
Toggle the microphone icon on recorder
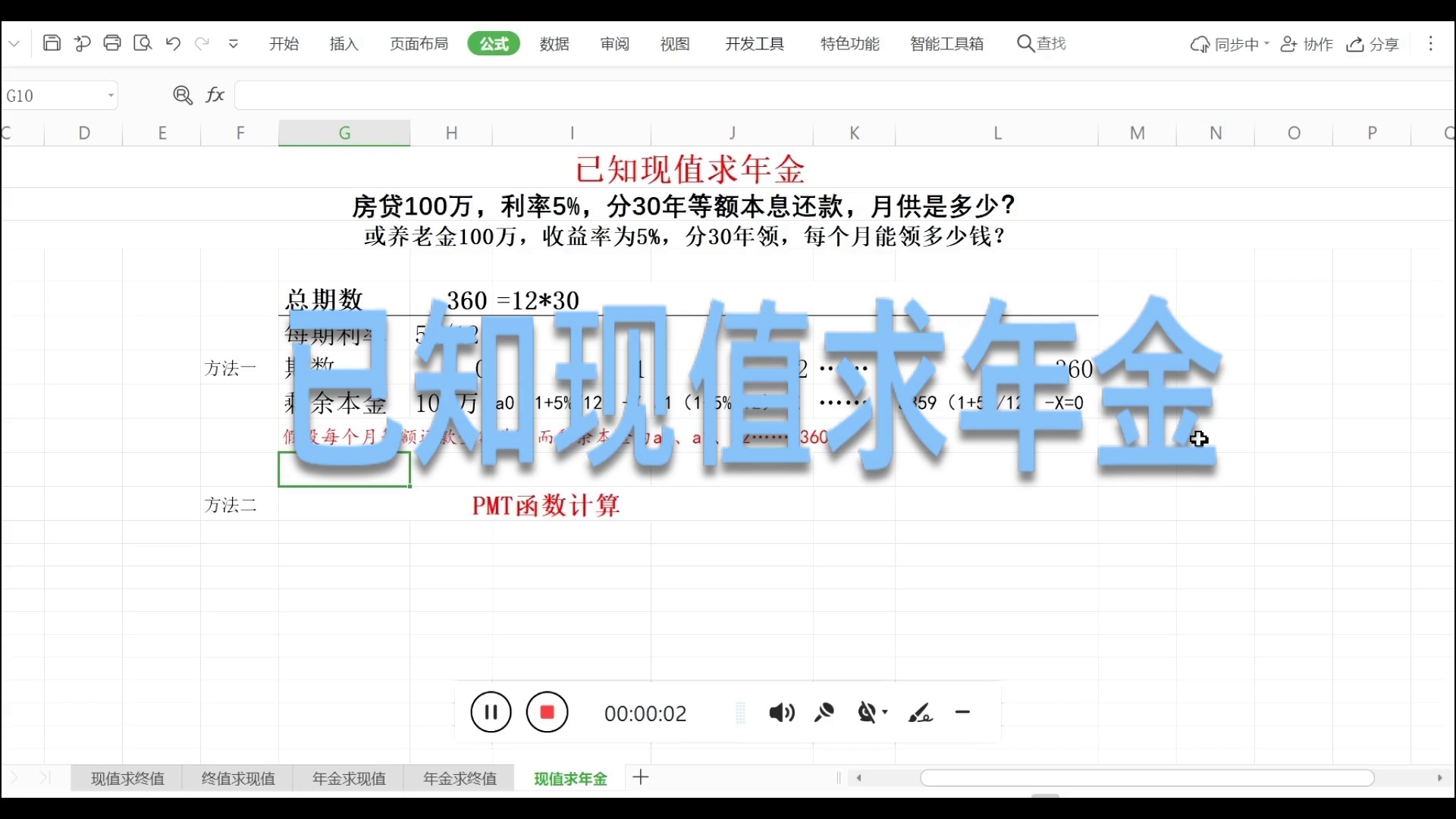824,713
